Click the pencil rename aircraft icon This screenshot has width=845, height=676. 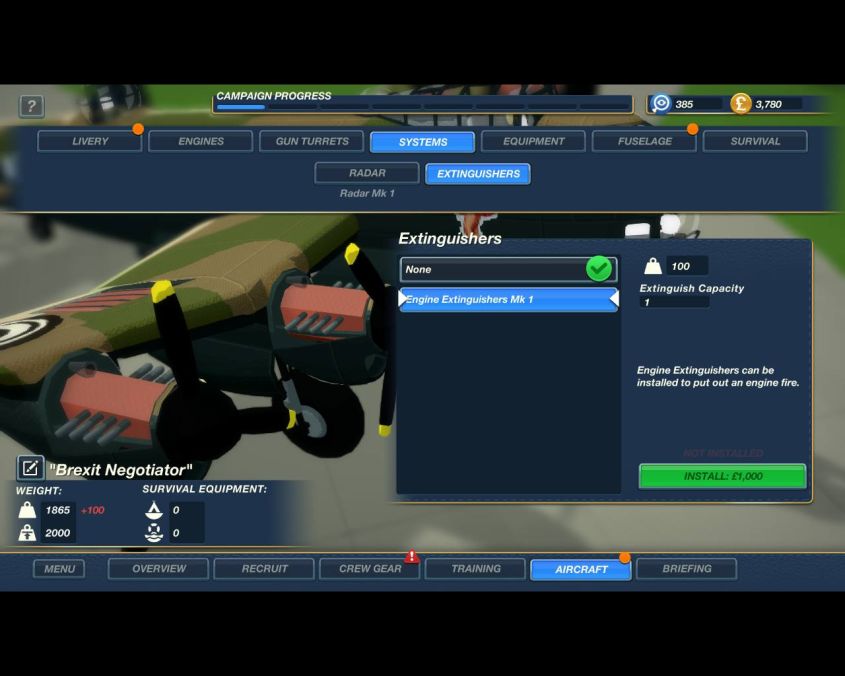coord(30,468)
